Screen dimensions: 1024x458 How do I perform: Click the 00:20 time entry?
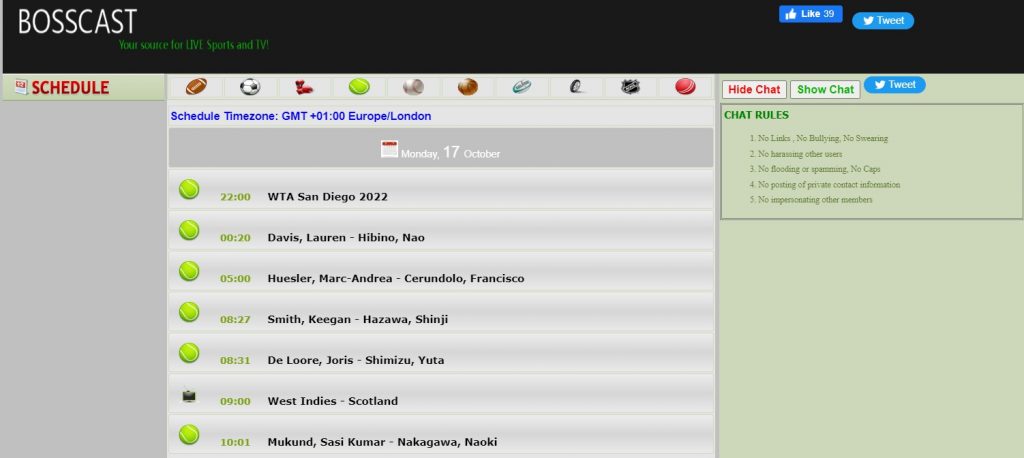(235, 238)
